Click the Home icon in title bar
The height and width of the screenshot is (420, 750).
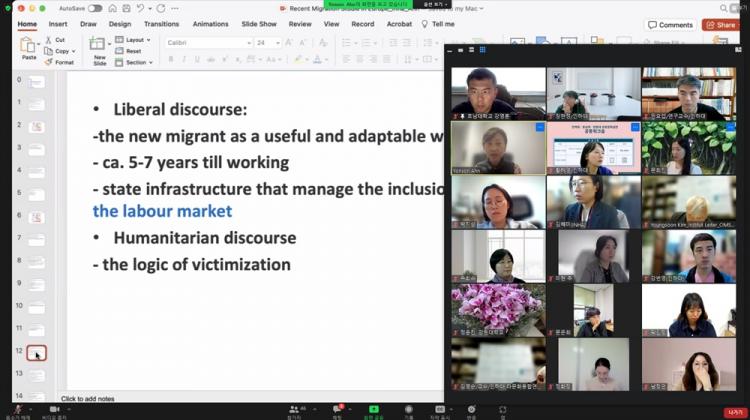pyautogui.click(x=111, y=8)
